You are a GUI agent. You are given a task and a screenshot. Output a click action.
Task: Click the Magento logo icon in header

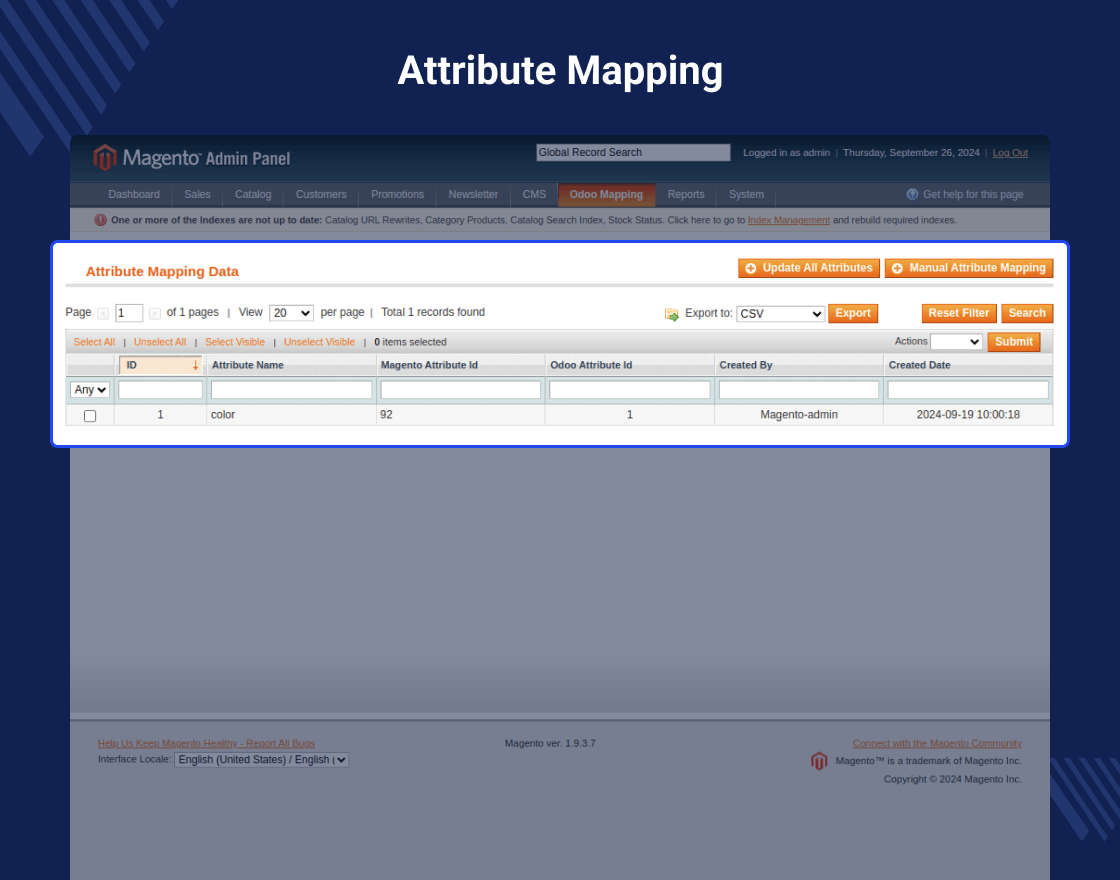105,158
